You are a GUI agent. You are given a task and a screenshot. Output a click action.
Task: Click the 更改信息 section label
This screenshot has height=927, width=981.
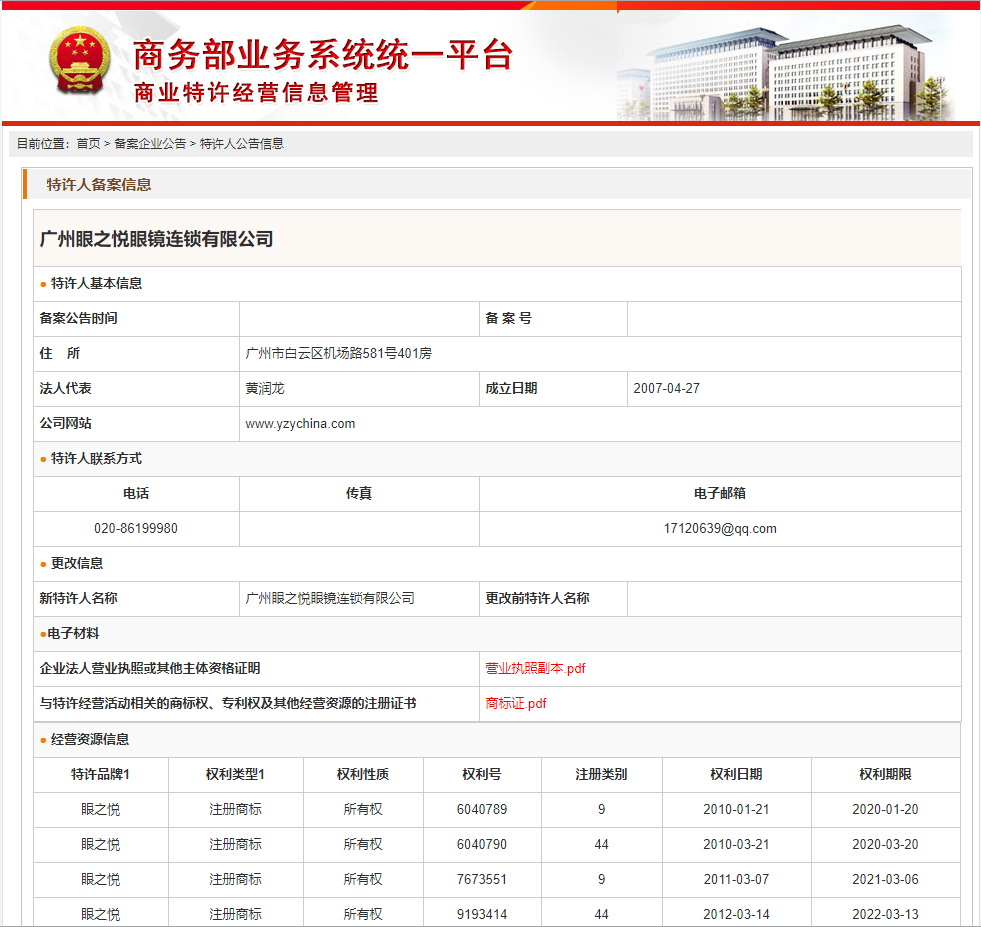point(77,564)
